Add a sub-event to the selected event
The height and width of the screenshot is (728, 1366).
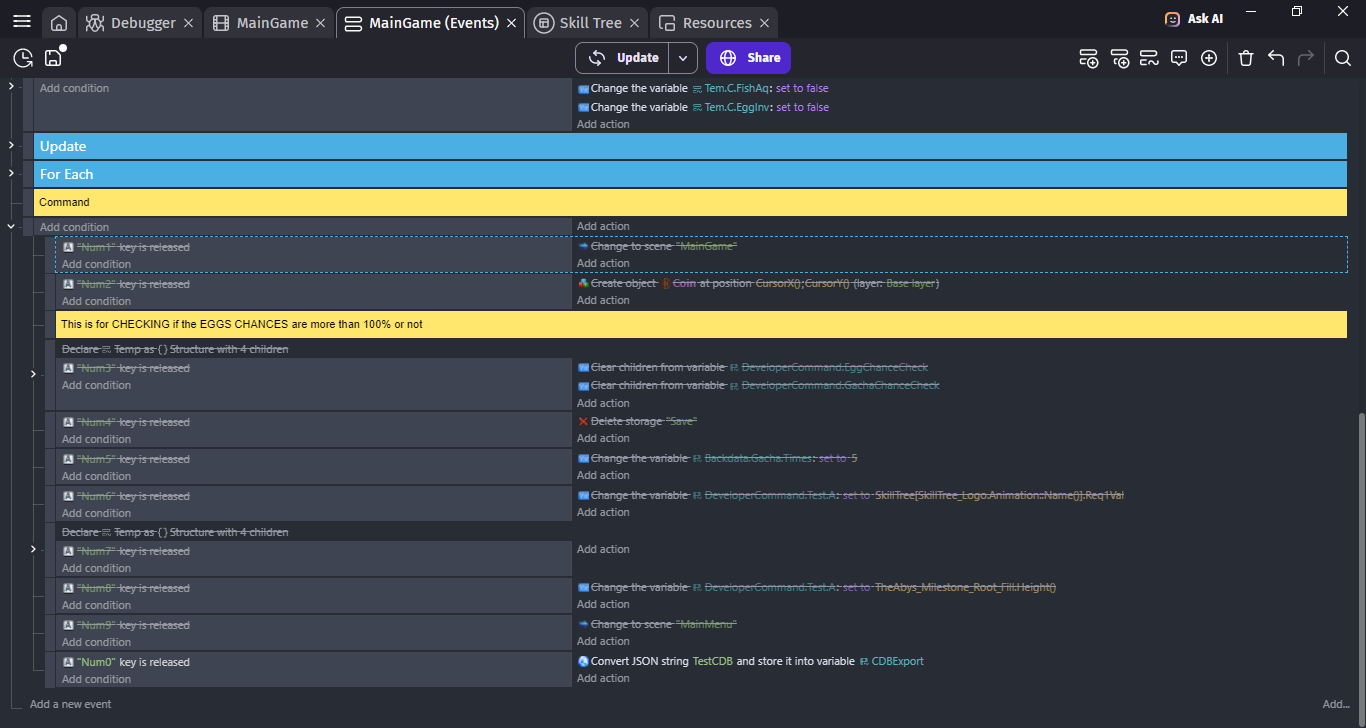(x=1119, y=58)
